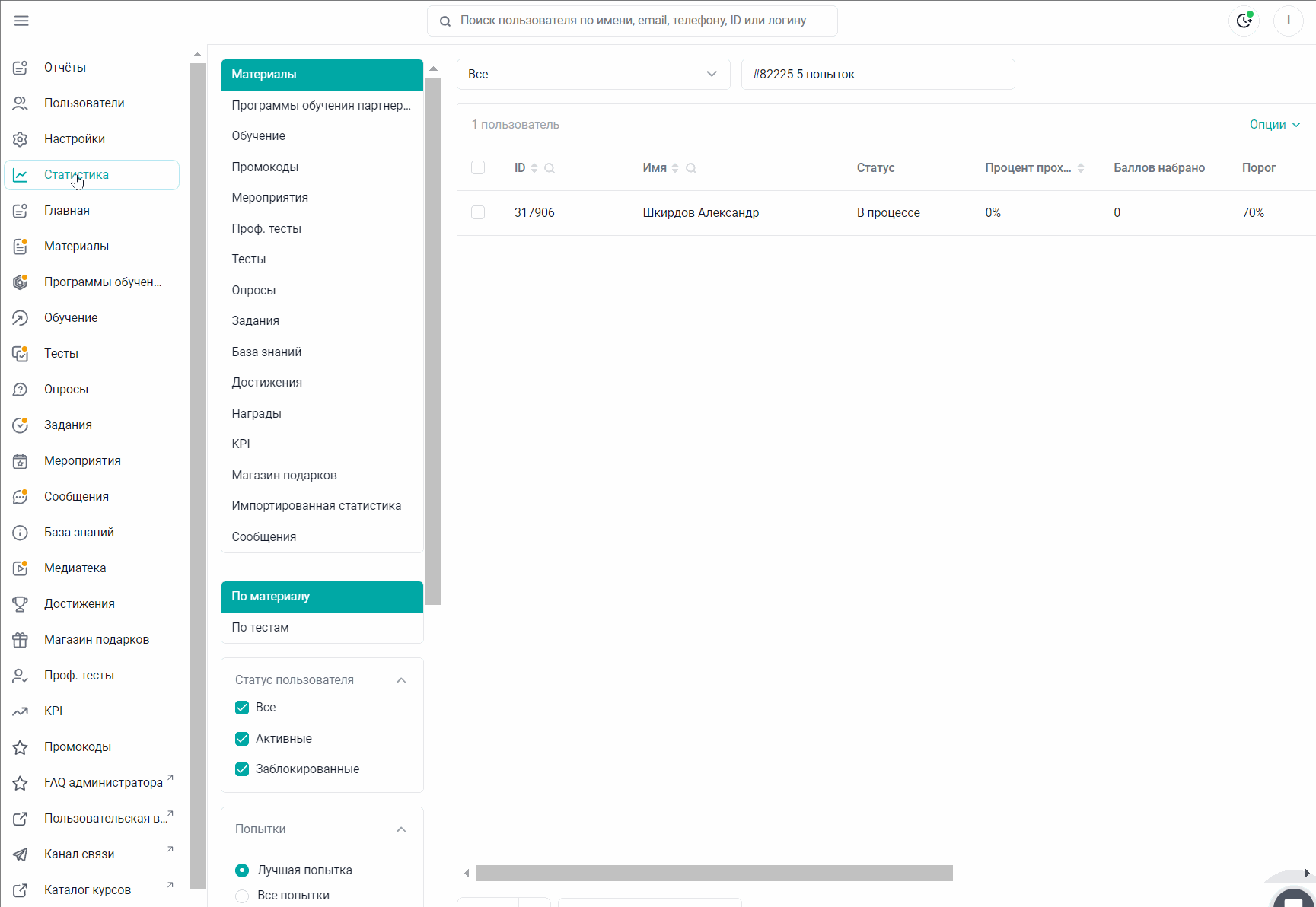Open the Статистика sidebar link

point(91,175)
